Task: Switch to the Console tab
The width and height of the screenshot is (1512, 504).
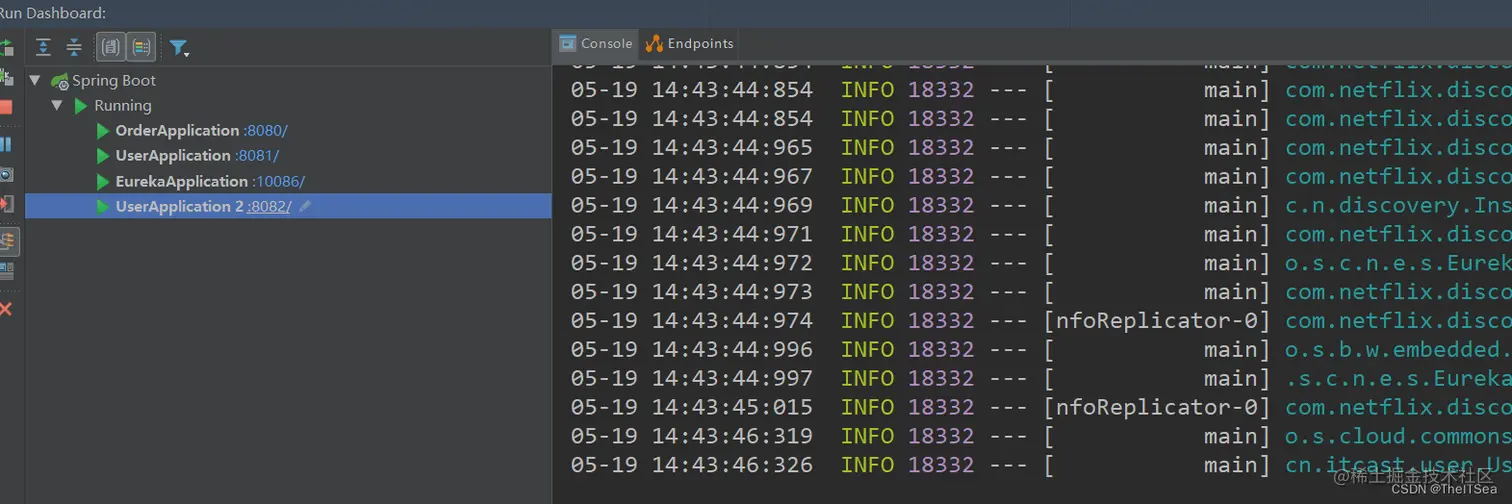Action: click(x=596, y=43)
